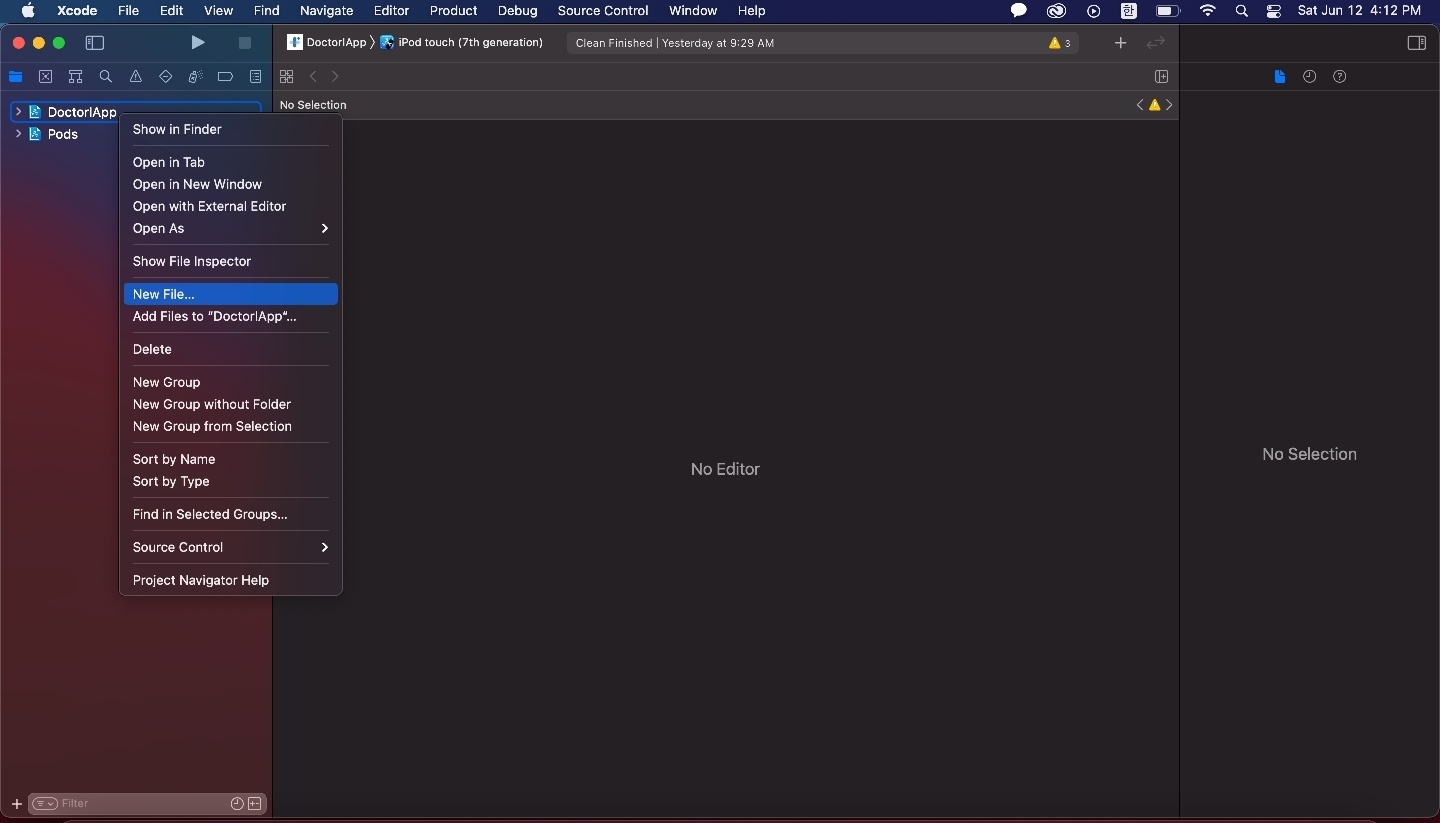
Task: Show the Quick Help inspector tab
Action: pos(1340,77)
